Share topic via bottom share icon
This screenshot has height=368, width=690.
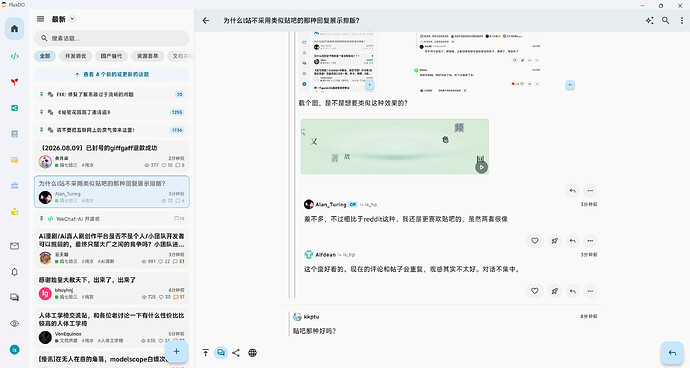pyautogui.click(x=236, y=353)
